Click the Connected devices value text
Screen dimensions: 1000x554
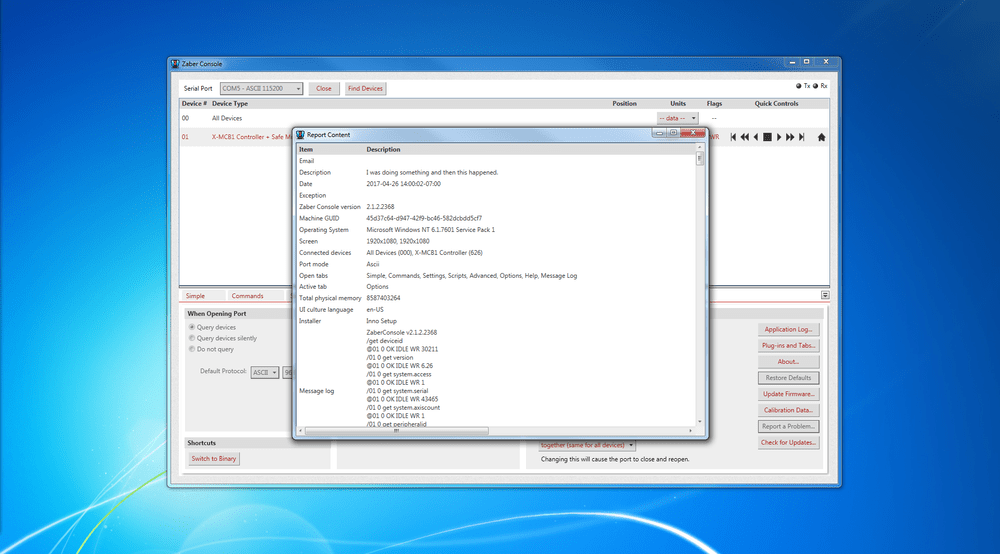point(424,252)
